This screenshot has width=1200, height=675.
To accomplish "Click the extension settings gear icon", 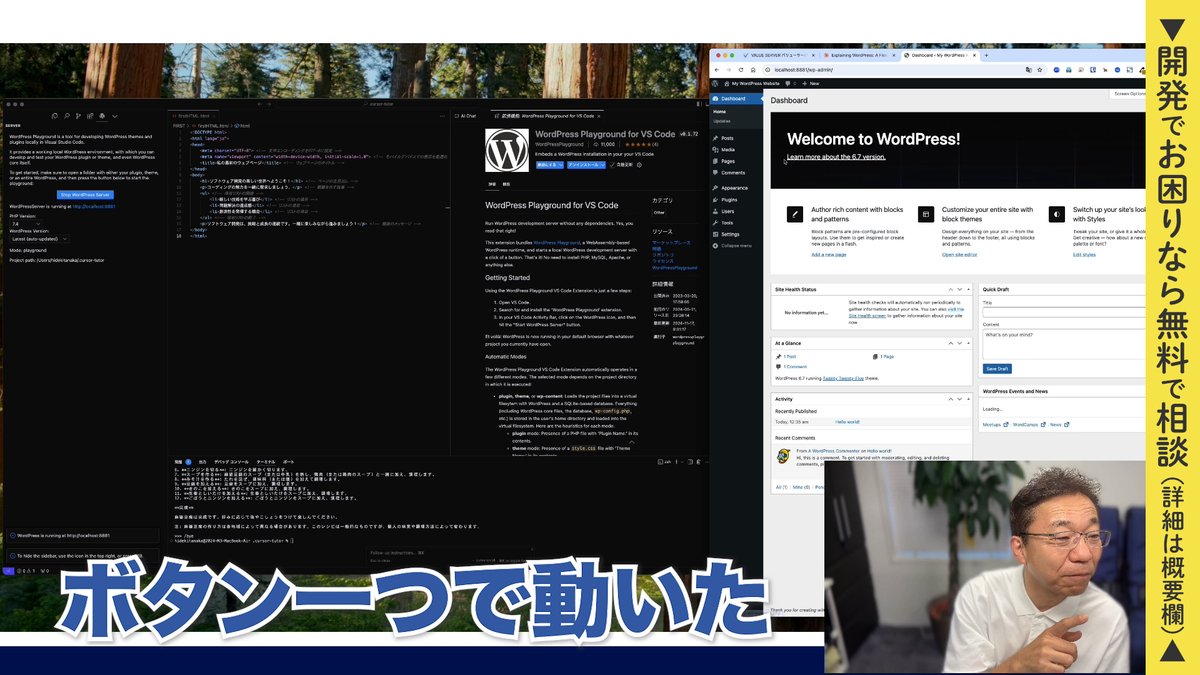I will pos(639,165).
